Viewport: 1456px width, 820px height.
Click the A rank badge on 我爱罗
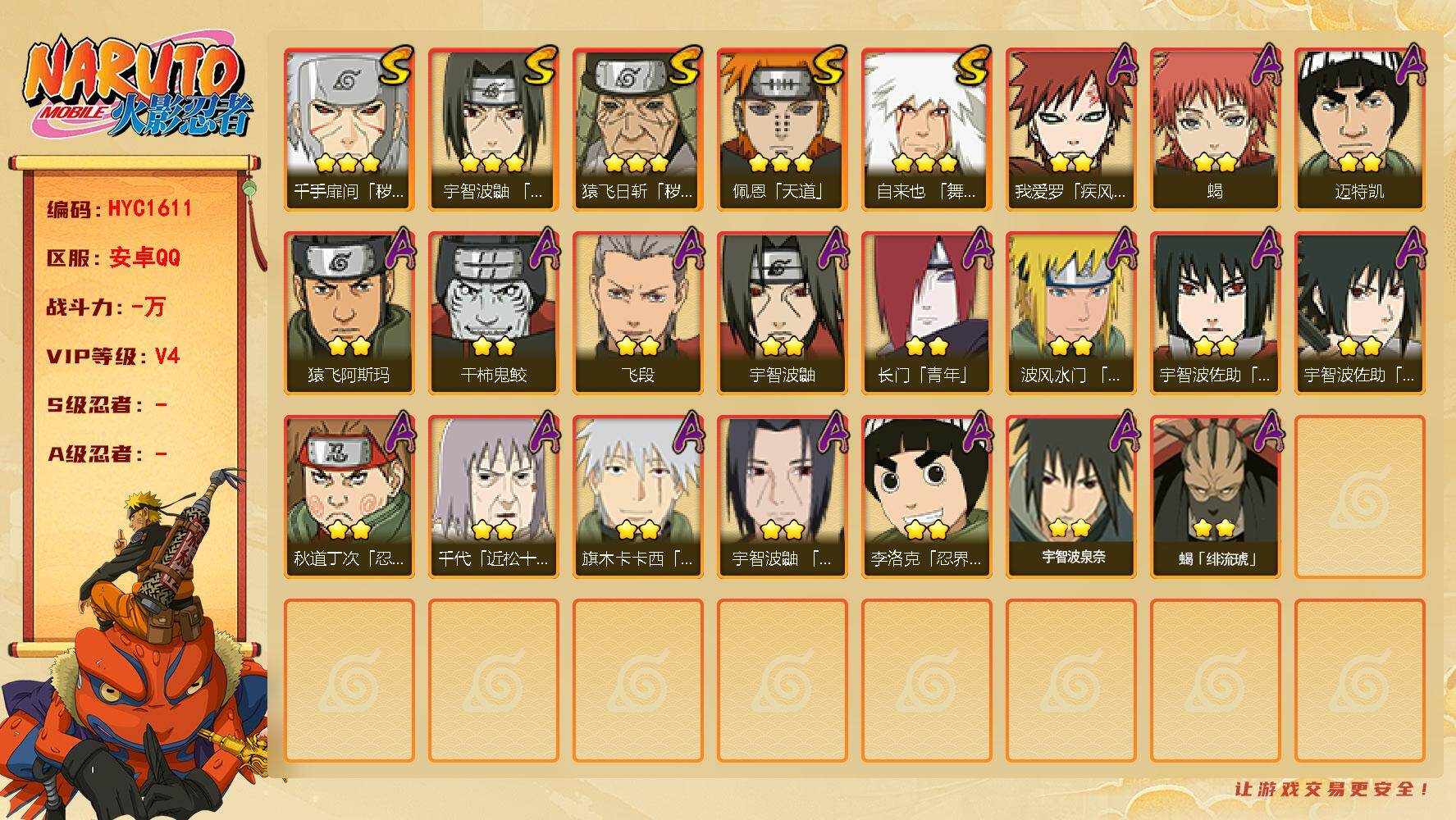pyautogui.click(x=1121, y=66)
